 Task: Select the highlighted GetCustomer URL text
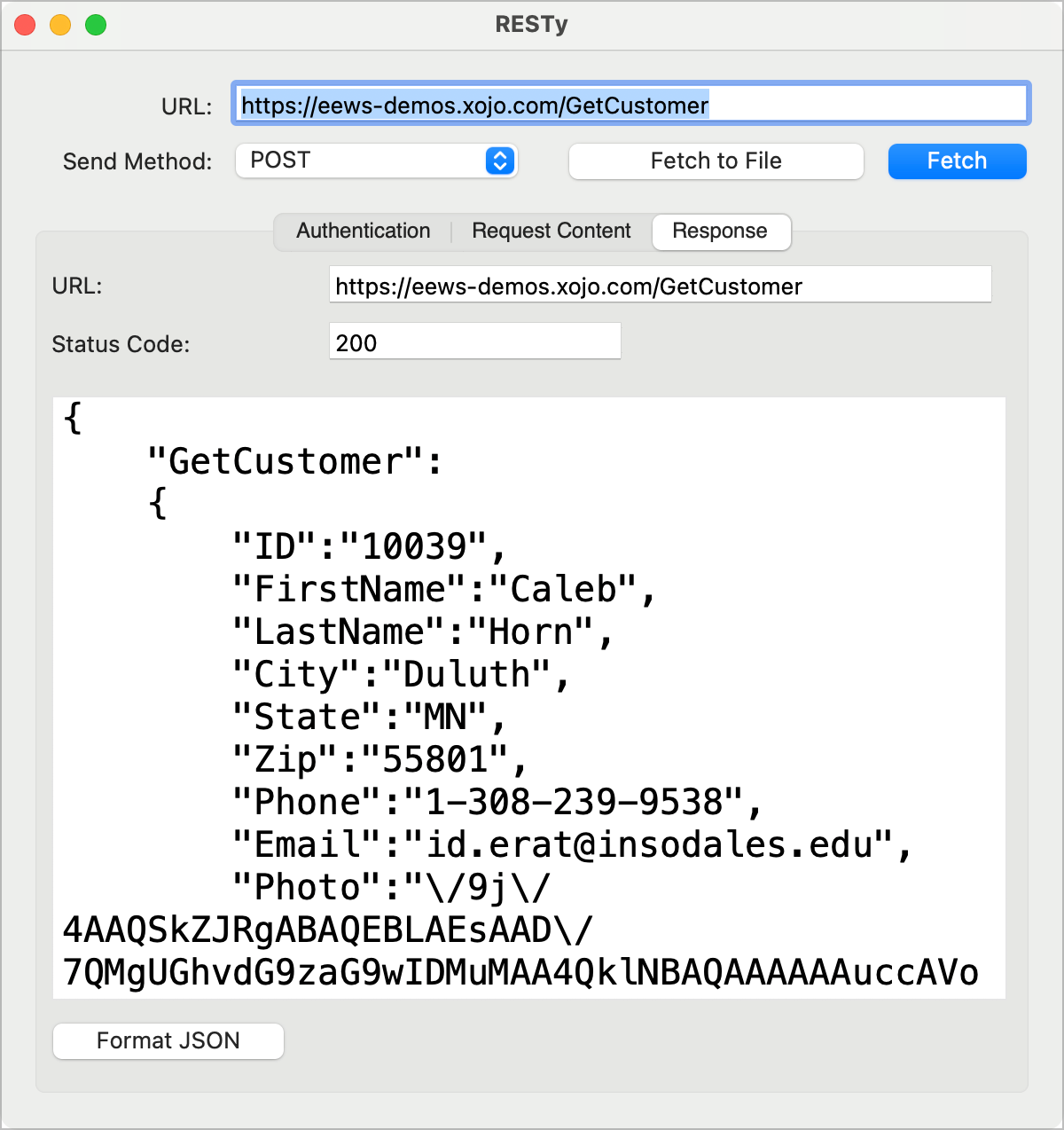(473, 105)
